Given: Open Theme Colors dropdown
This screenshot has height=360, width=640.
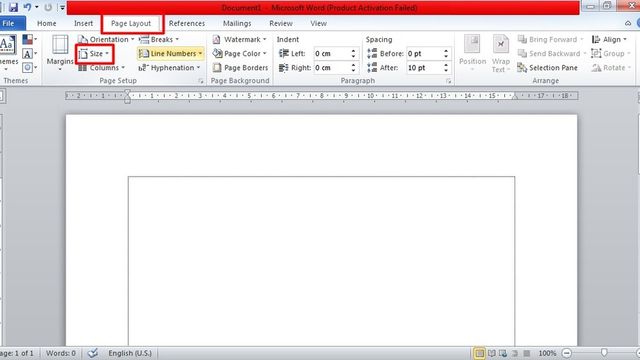Looking at the screenshot, I should pos(29,40).
